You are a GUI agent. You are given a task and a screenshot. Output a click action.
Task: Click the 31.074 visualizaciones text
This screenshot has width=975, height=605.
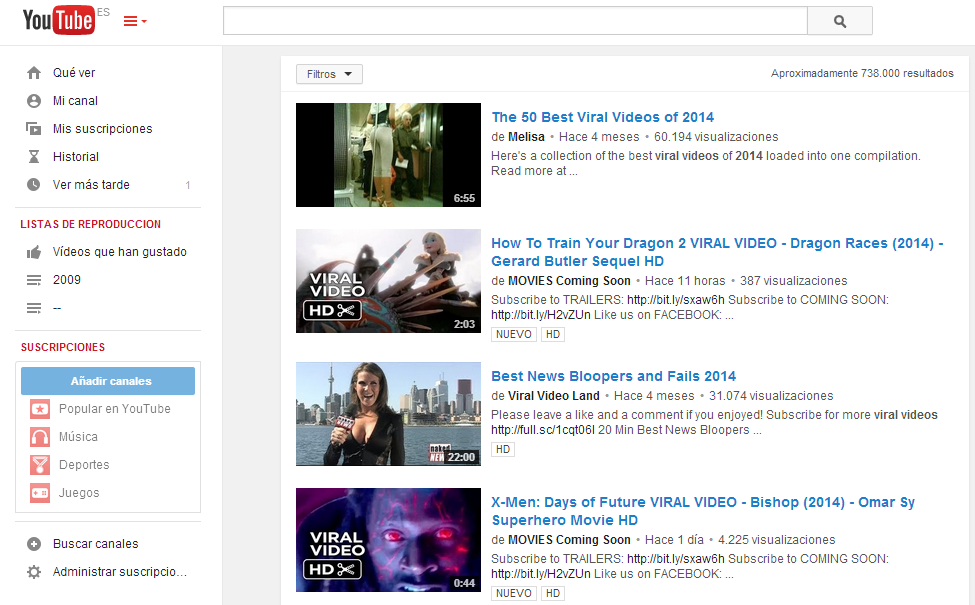771,396
